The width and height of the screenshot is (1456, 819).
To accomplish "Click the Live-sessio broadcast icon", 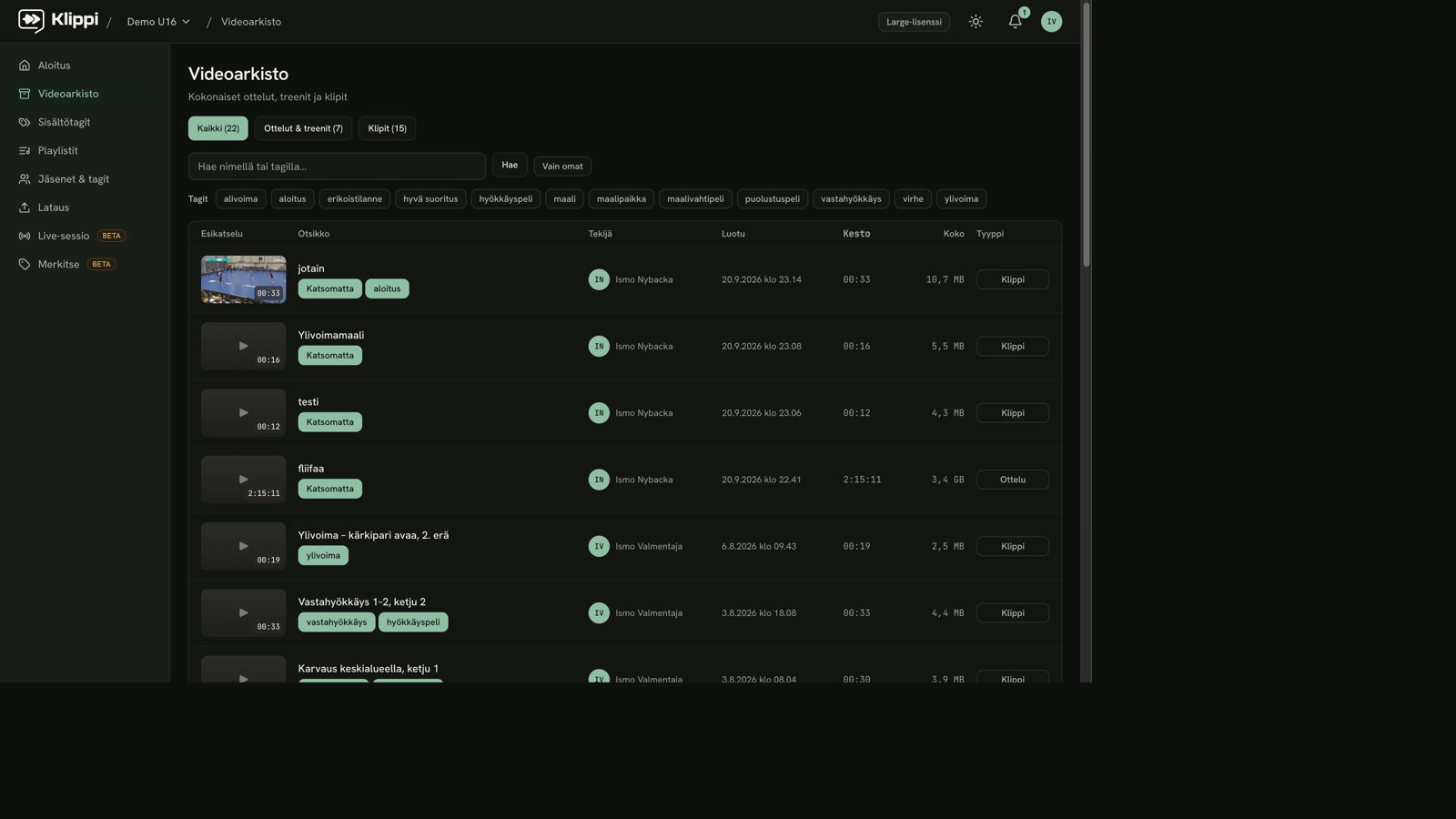I will point(25,236).
